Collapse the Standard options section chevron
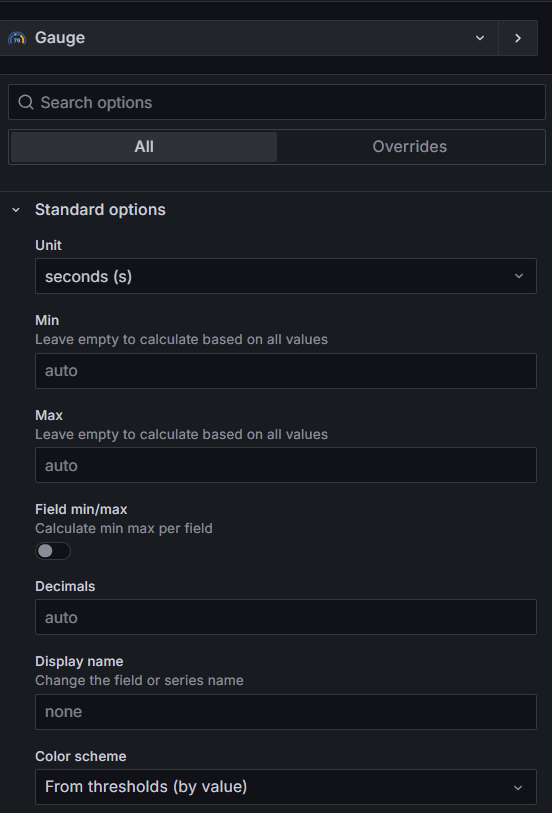552x813 pixels. pos(16,210)
